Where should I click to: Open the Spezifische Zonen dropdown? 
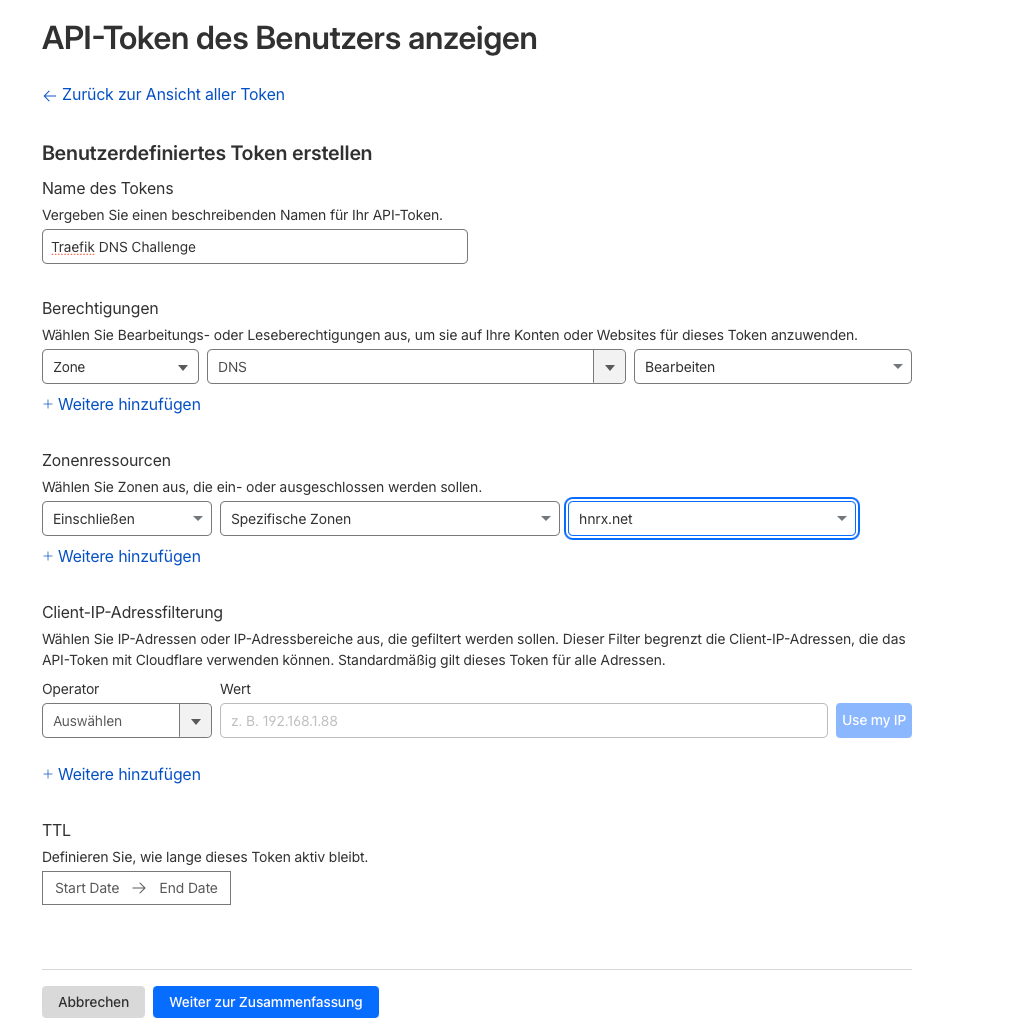(x=389, y=519)
